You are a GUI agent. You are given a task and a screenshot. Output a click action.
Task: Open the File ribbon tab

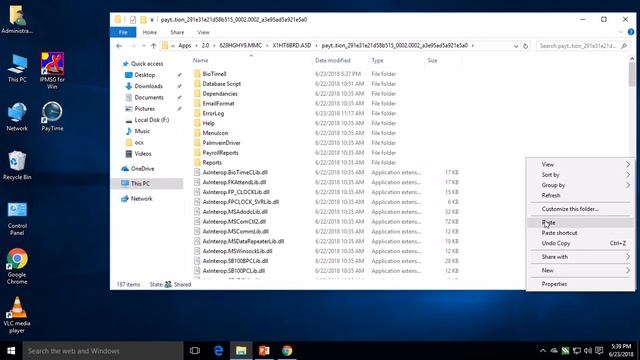coord(123,32)
